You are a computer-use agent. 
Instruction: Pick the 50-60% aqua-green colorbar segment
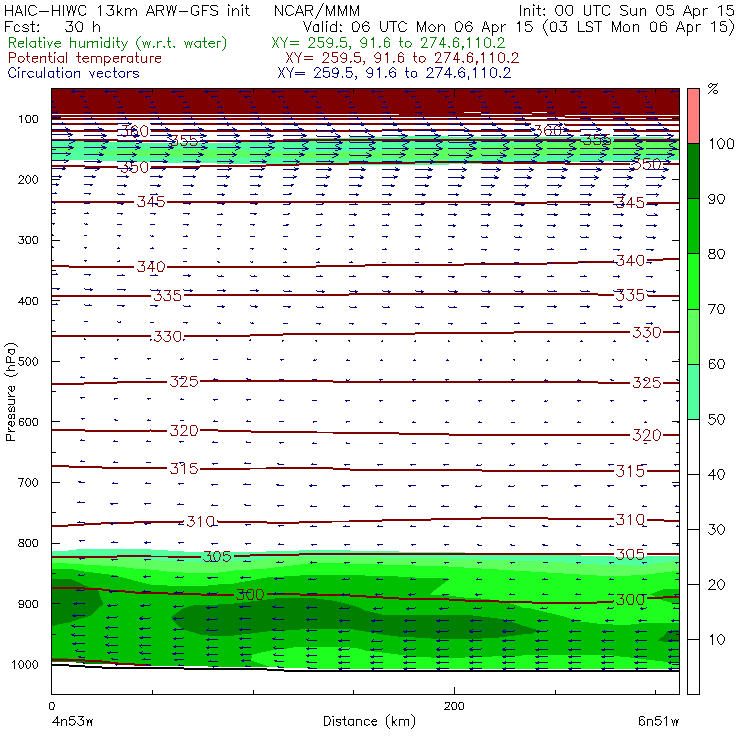click(693, 392)
